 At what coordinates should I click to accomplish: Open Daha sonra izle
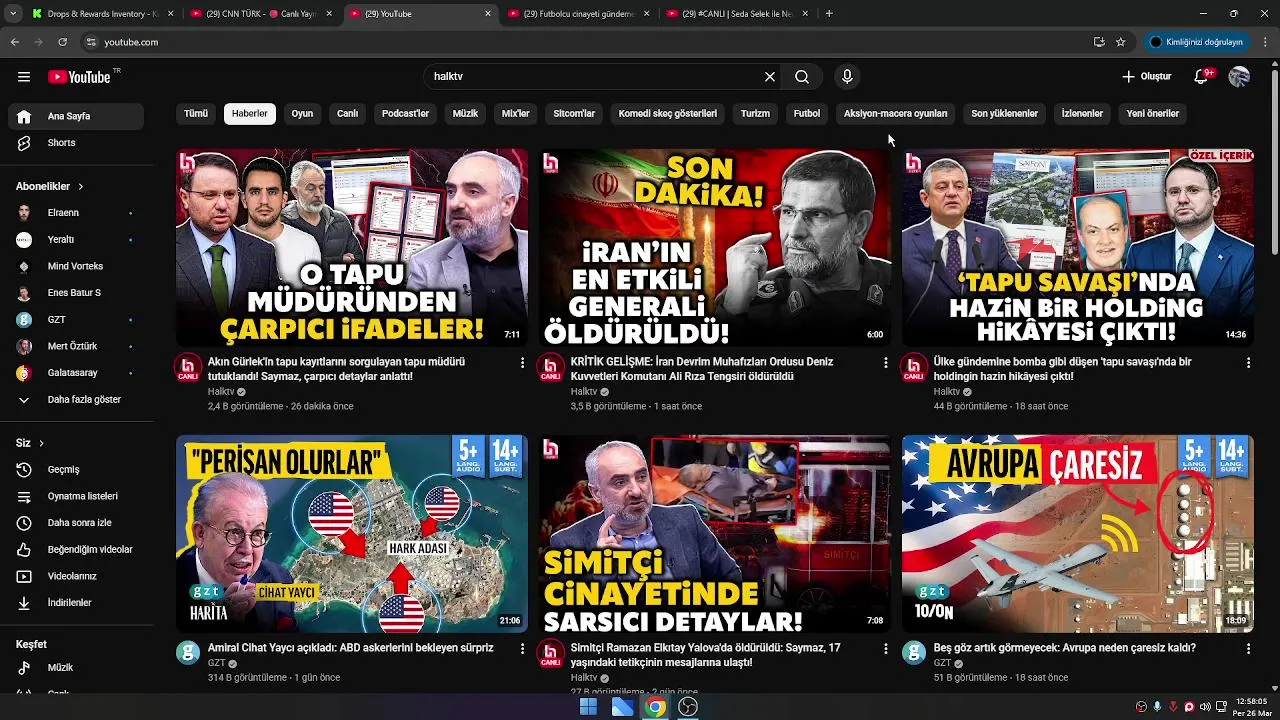pos(76,523)
